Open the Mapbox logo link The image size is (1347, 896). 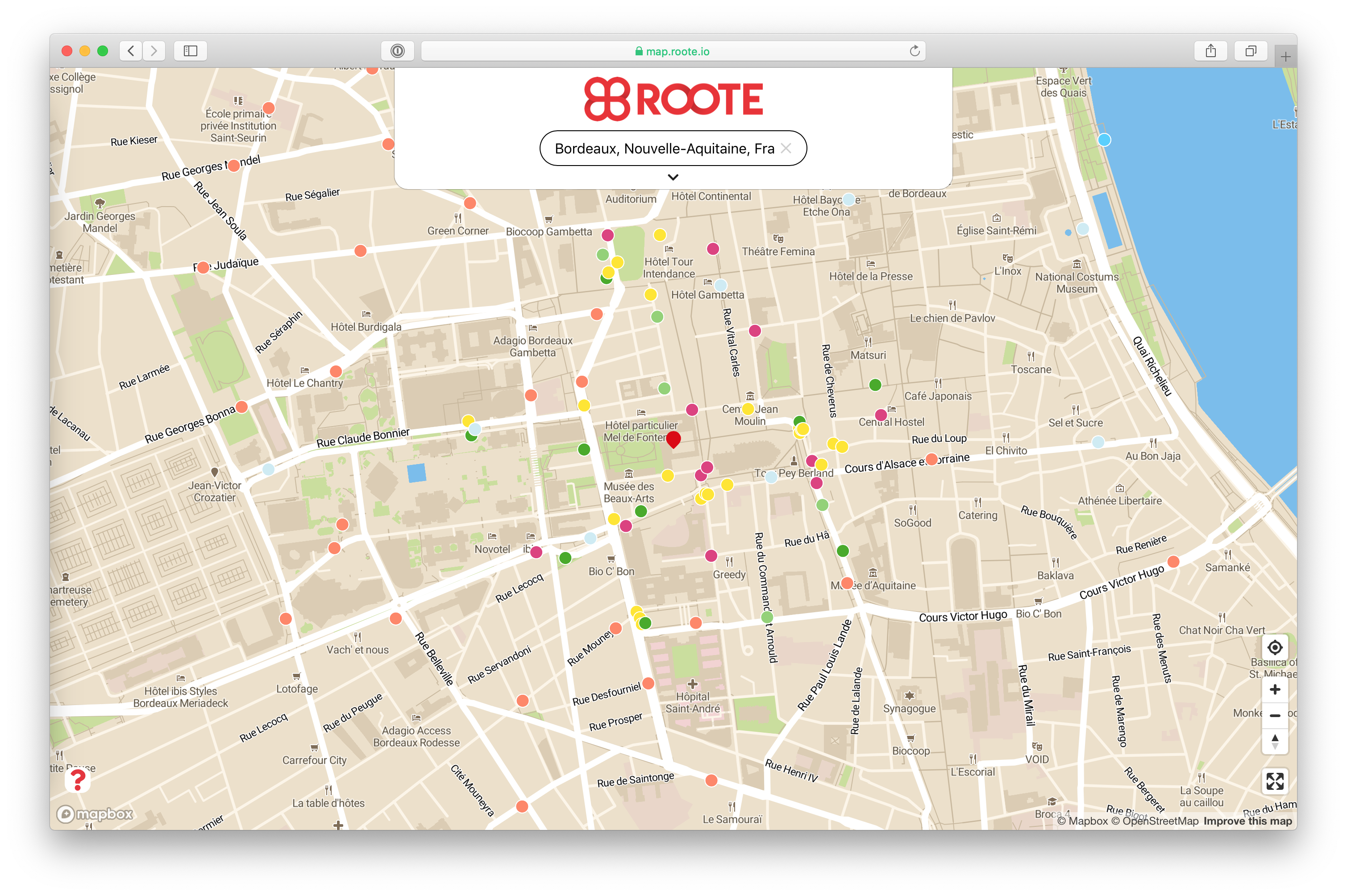click(x=96, y=814)
